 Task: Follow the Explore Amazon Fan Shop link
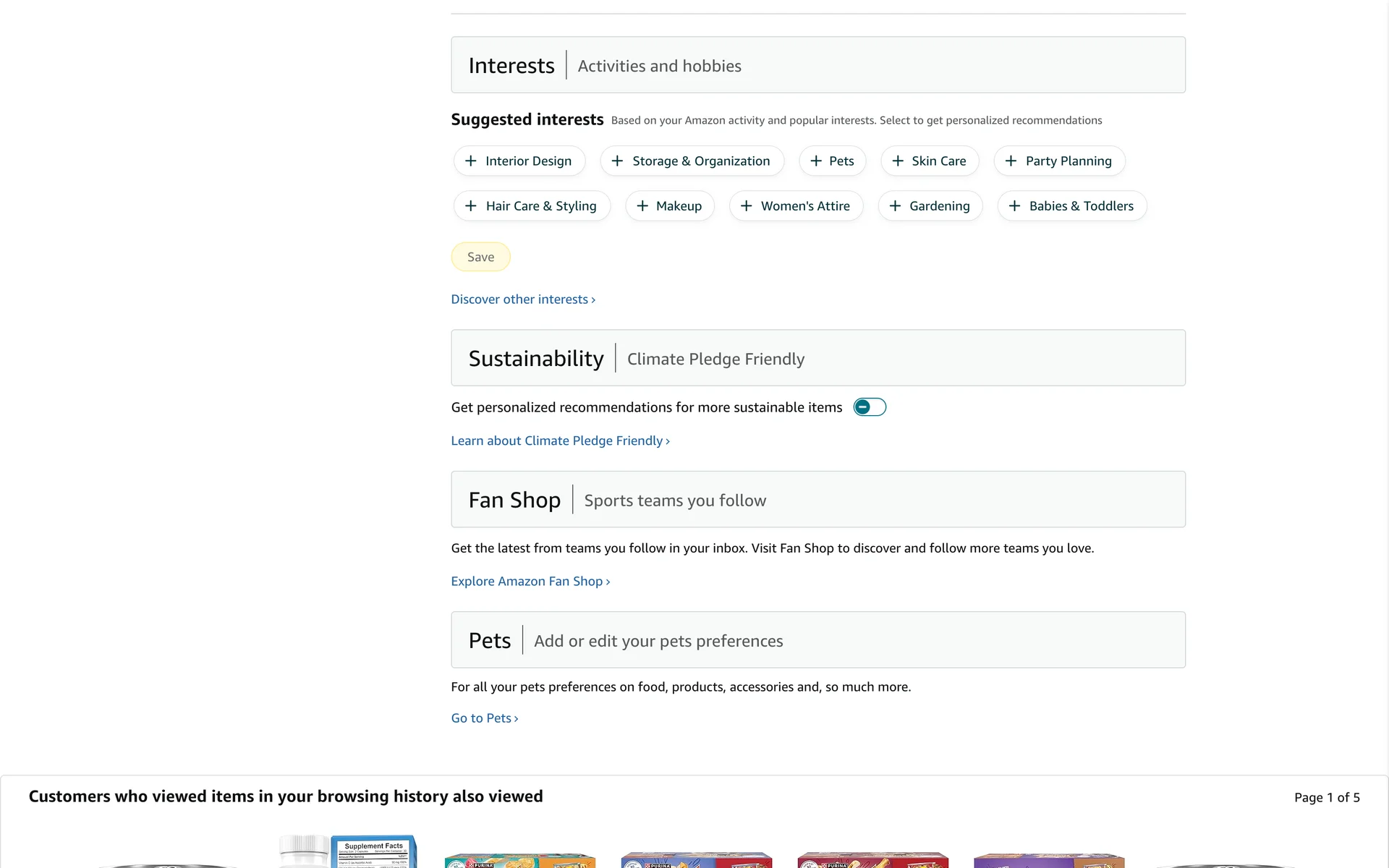coord(530,582)
